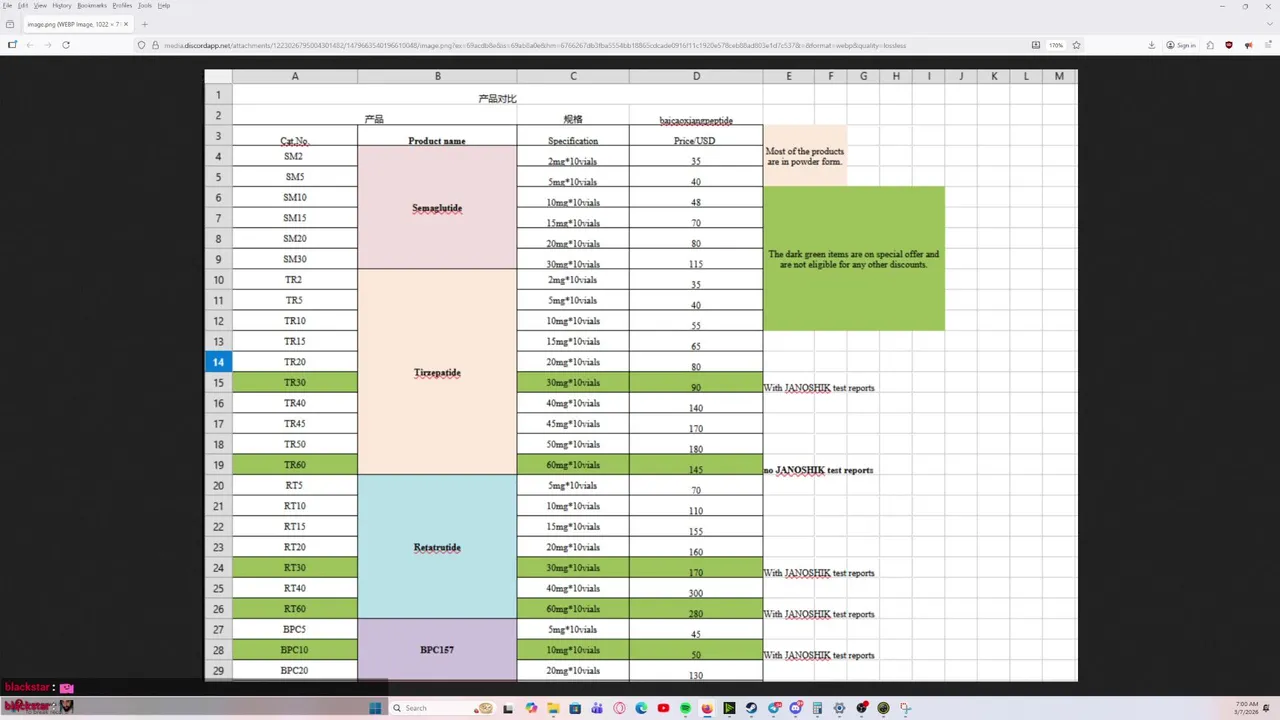Open the Profiles menu
Viewport: 1280px width, 720px height.
[122, 5]
